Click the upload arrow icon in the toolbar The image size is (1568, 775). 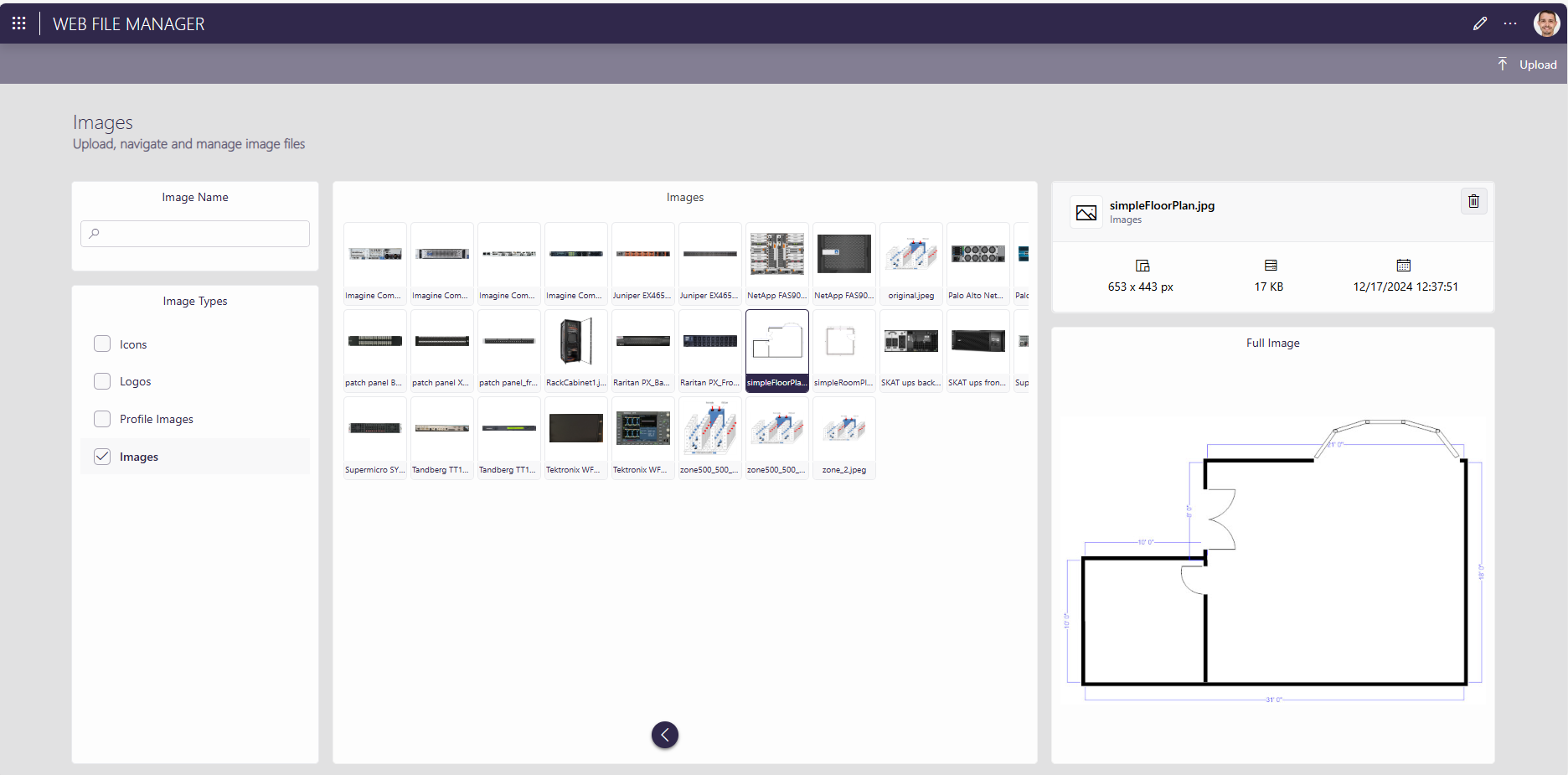[x=1503, y=63]
